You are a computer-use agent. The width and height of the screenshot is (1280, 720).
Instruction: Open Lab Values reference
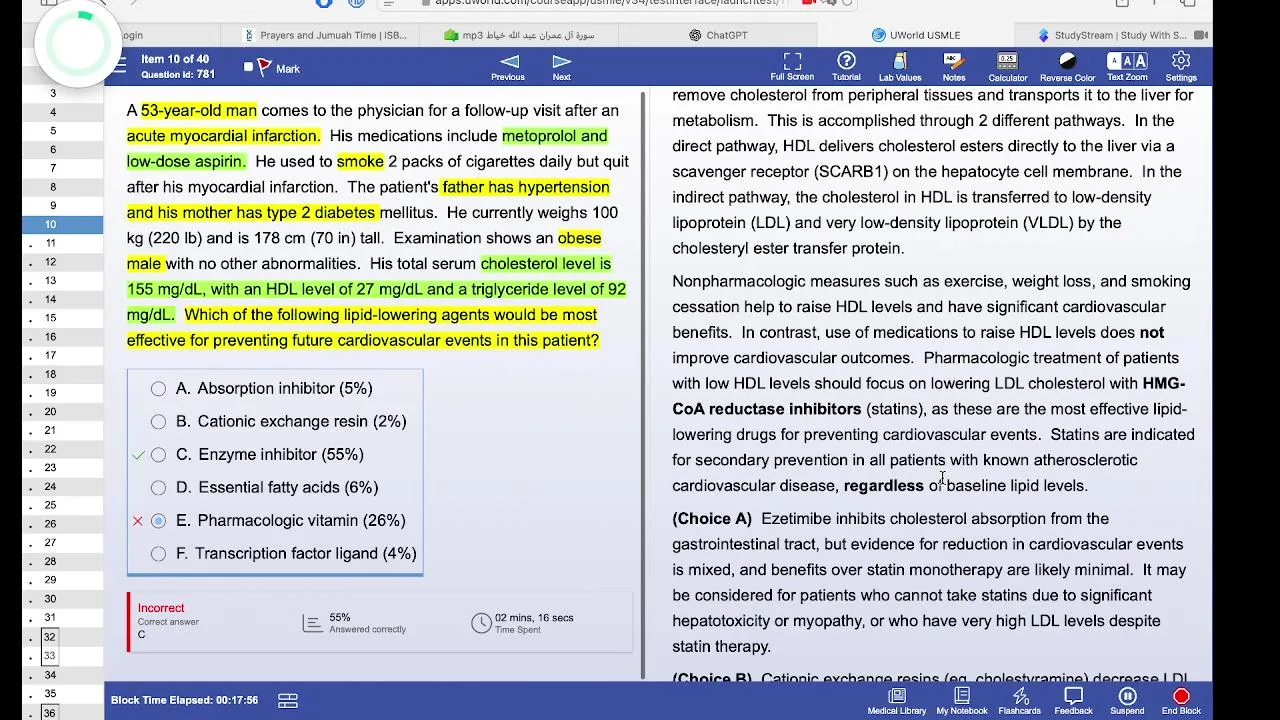click(x=900, y=67)
